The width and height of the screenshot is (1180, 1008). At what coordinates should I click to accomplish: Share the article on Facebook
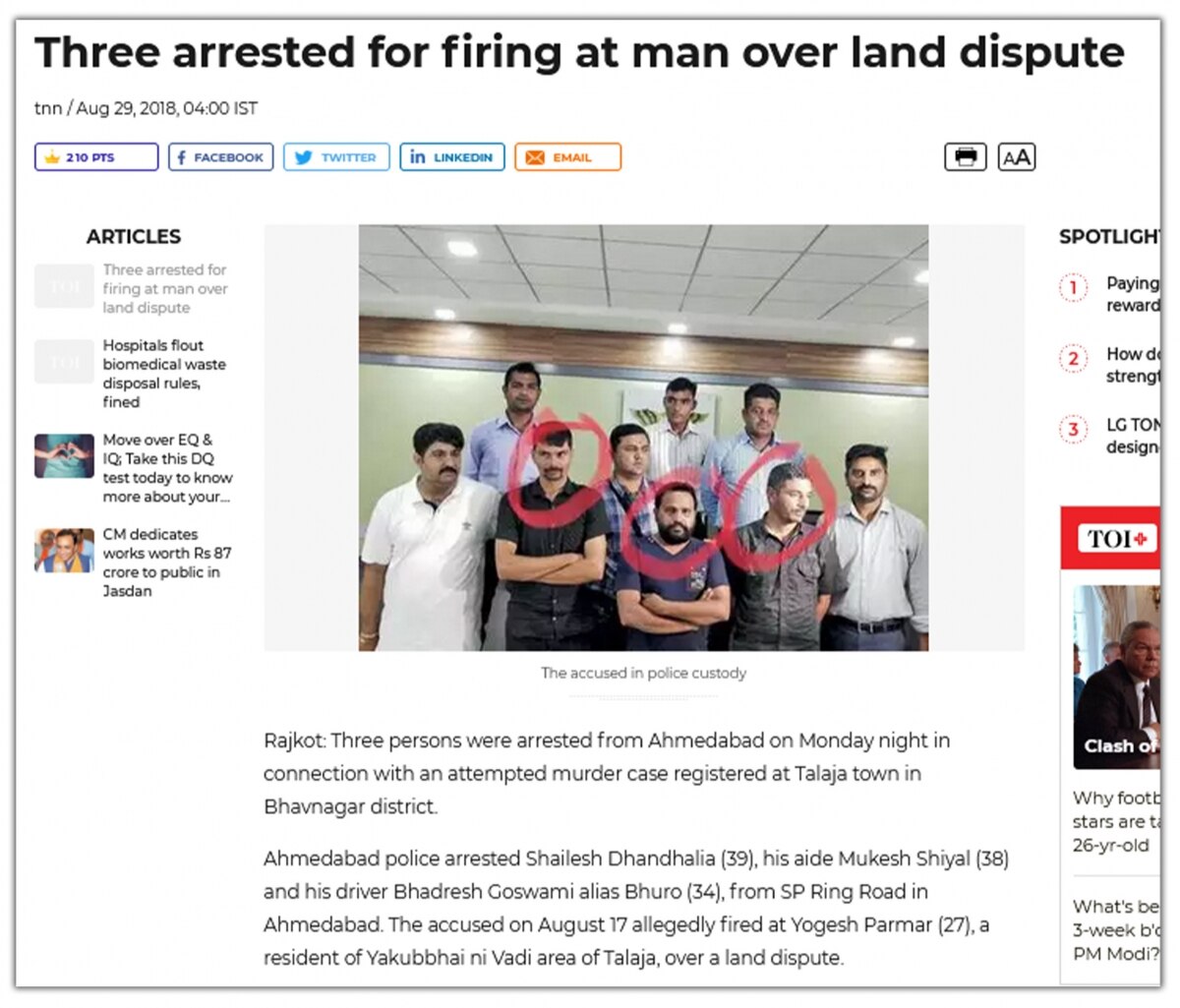tap(220, 157)
